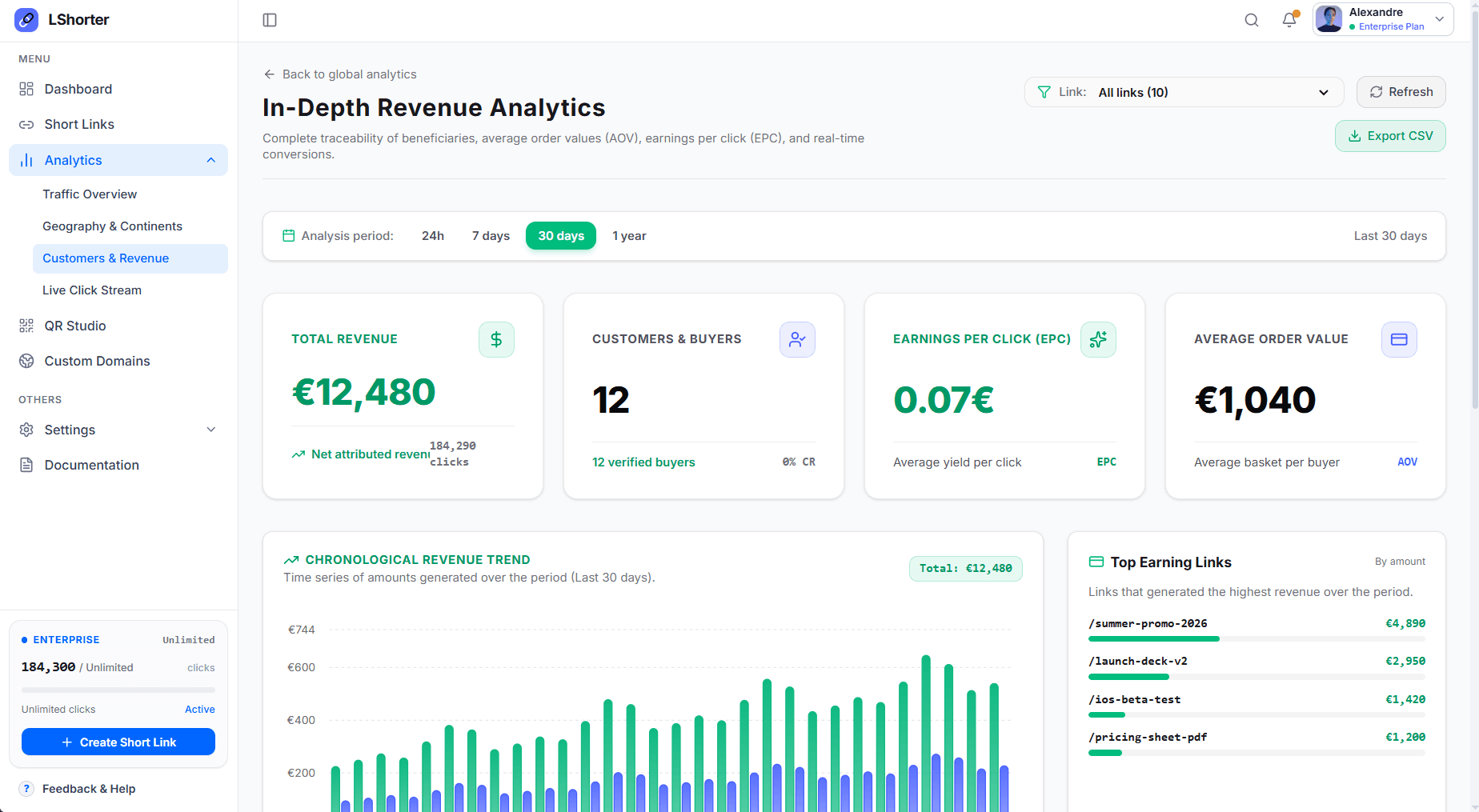Click the Documentation file icon
This screenshot has height=812, width=1479.
[26, 465]
